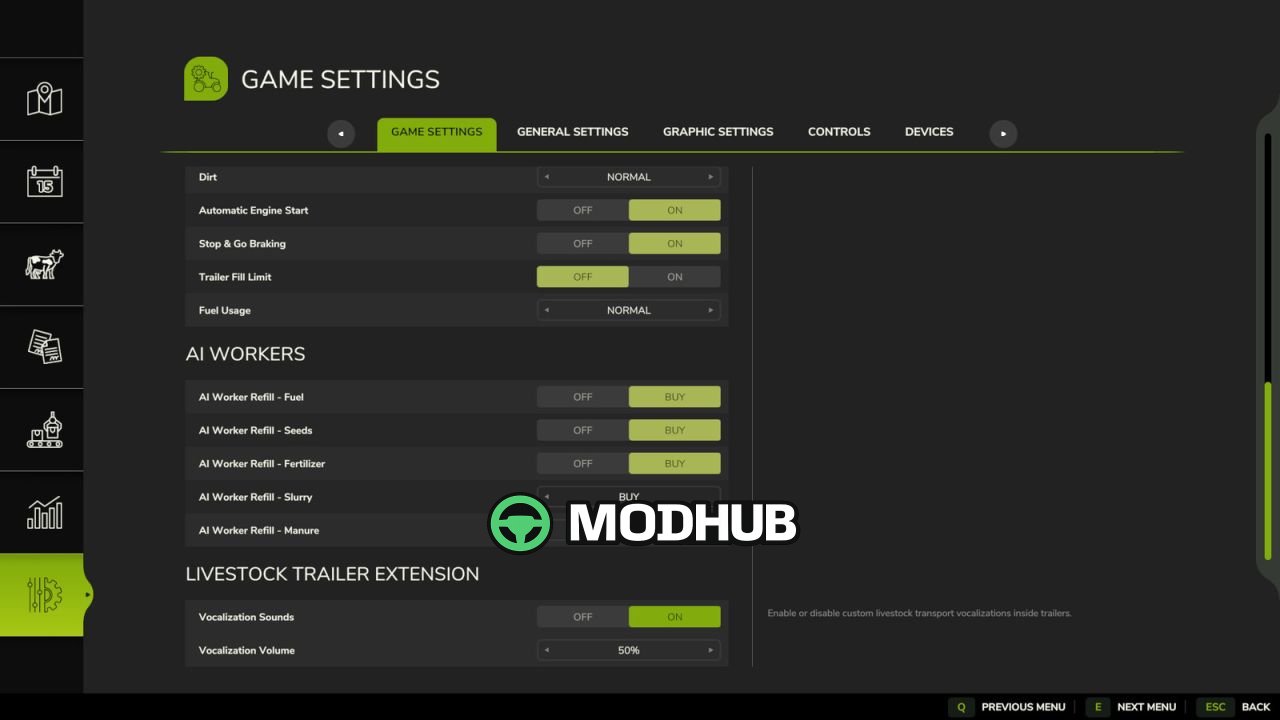Click the AI Worker Refill Slurry BUY selector

(629, 496)
